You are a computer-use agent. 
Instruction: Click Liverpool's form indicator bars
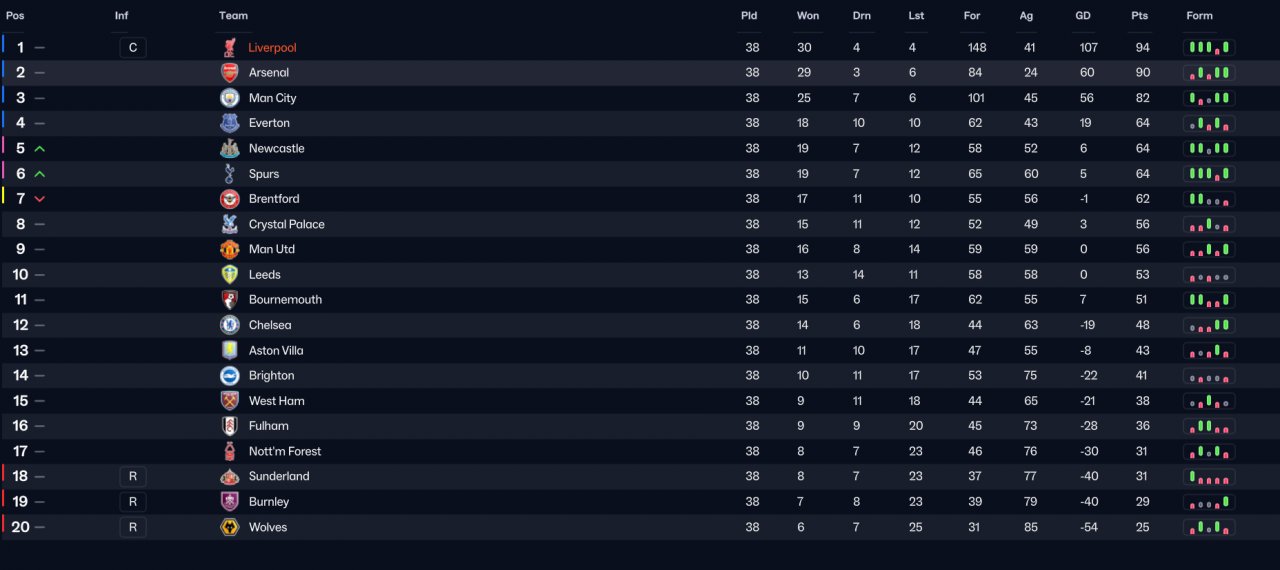pos(1209,47)
